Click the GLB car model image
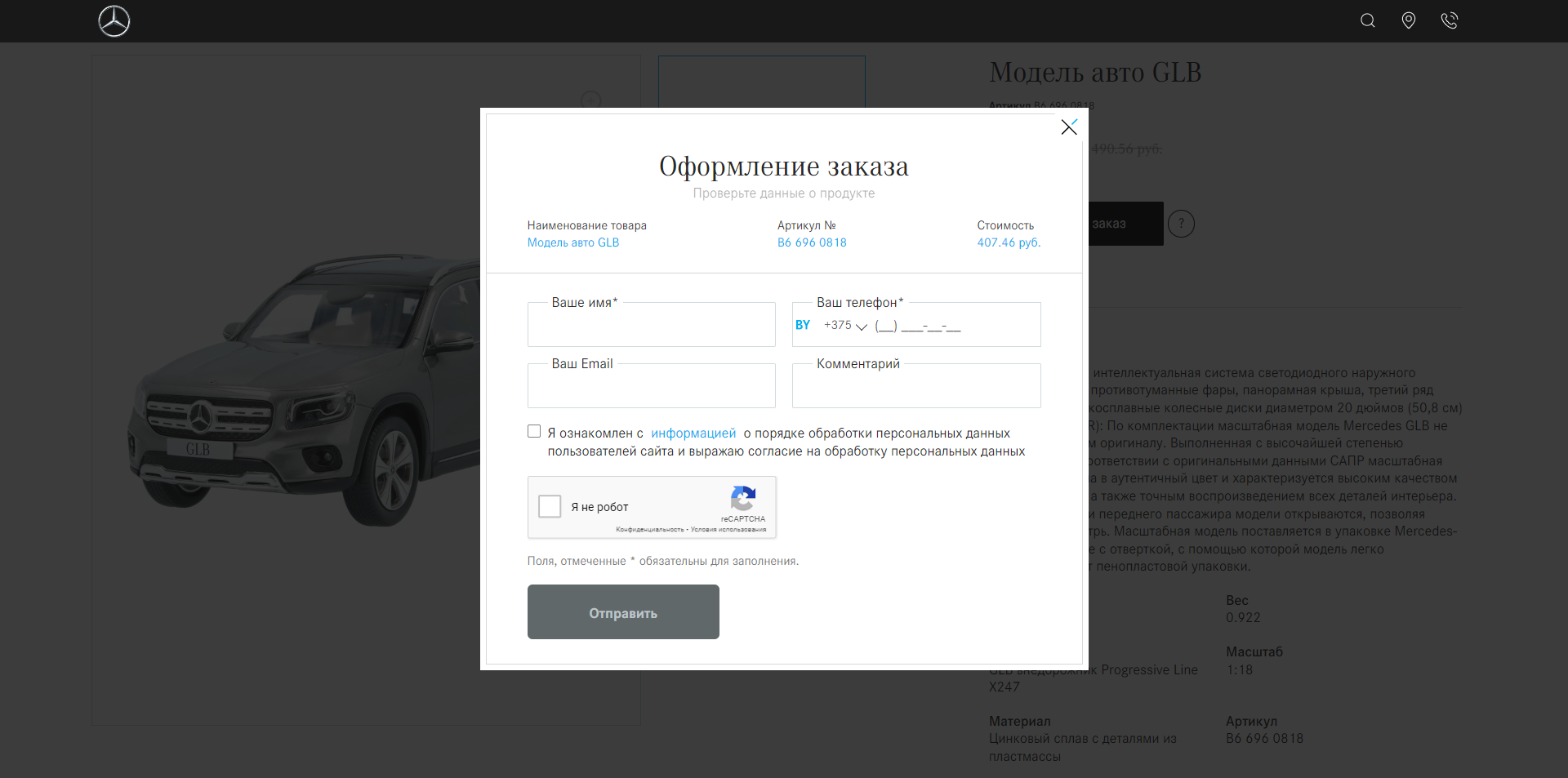This screenshot has height=778, width=1568. point(302,392)
